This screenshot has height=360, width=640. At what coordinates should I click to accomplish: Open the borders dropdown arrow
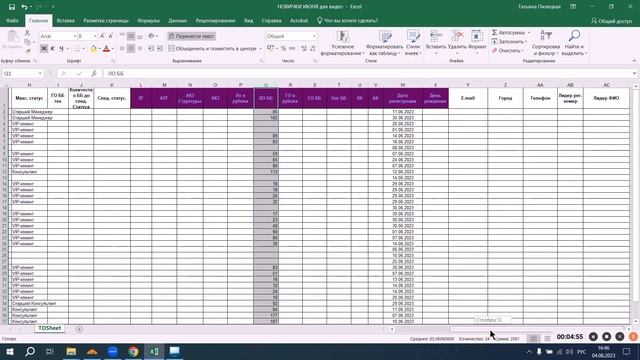point(84,49)
